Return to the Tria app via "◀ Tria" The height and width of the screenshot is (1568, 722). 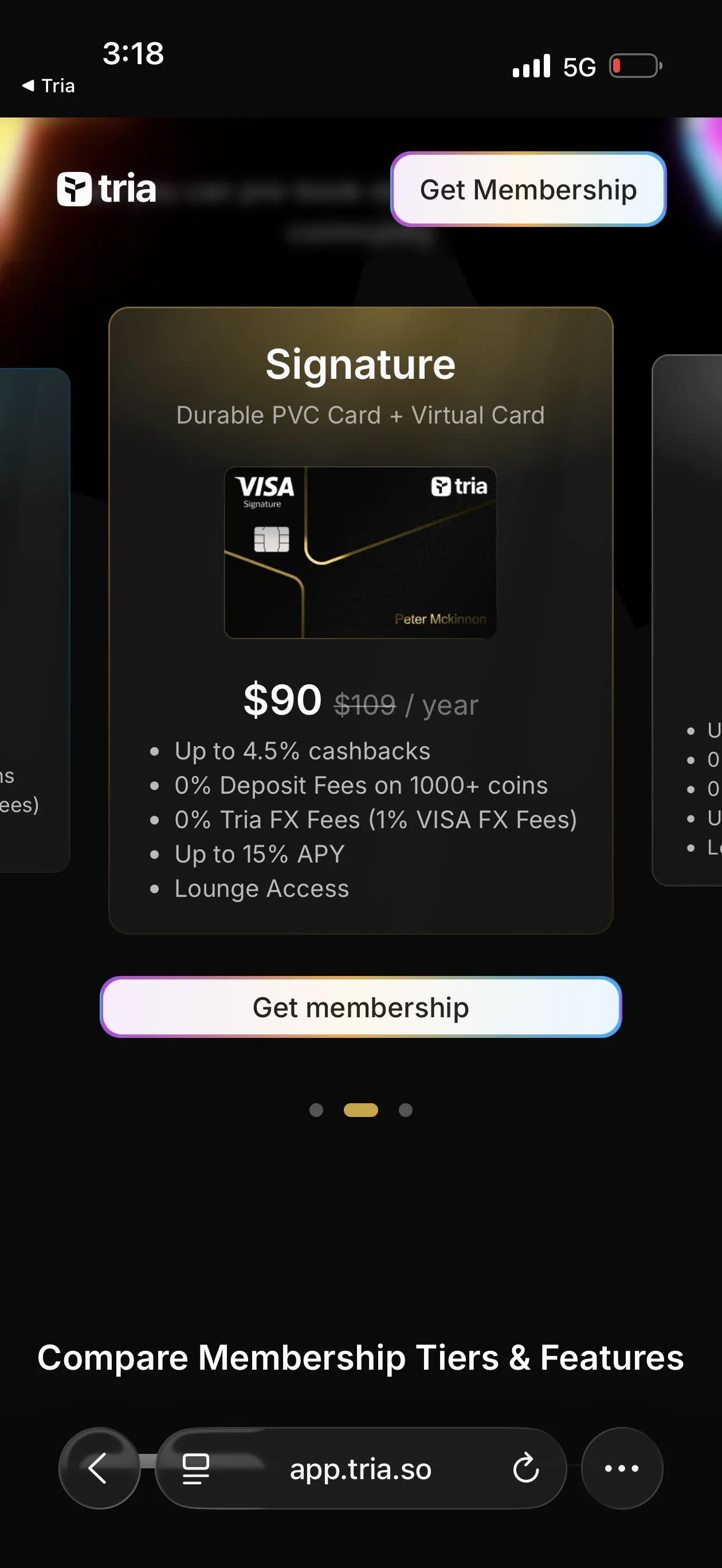49,85
